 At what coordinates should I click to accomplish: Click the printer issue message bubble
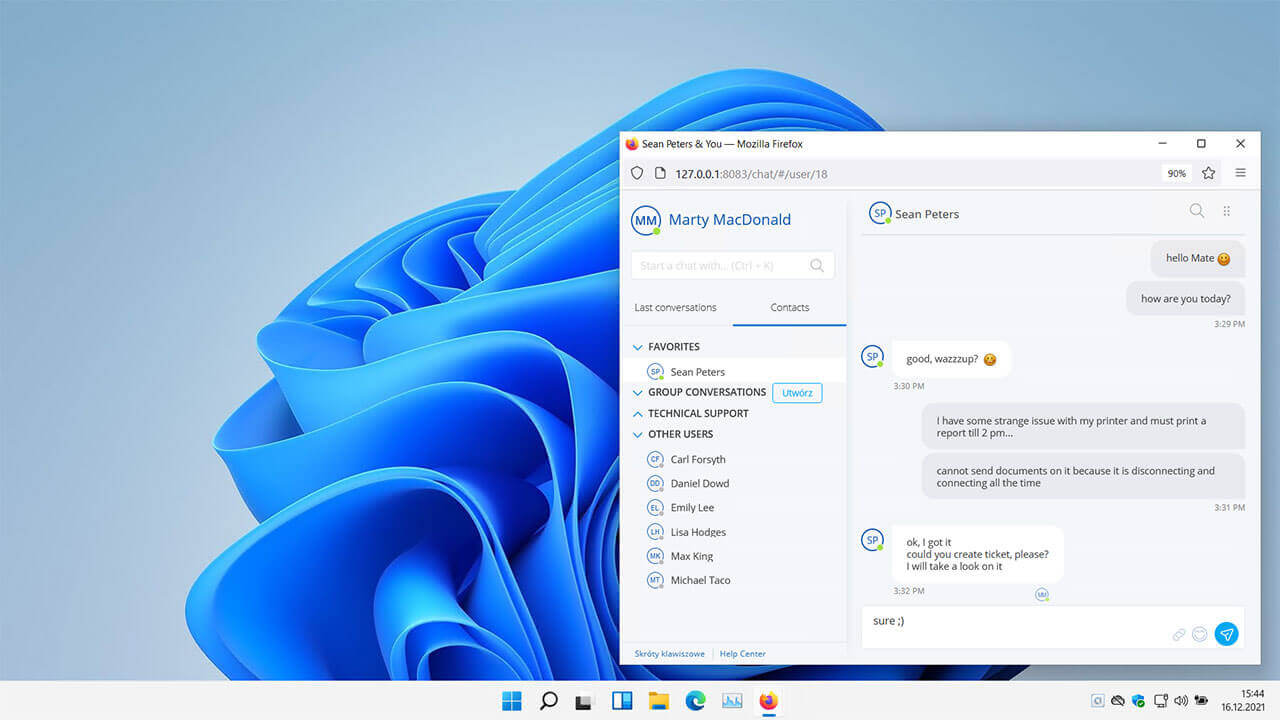(x=1083, y=427)
